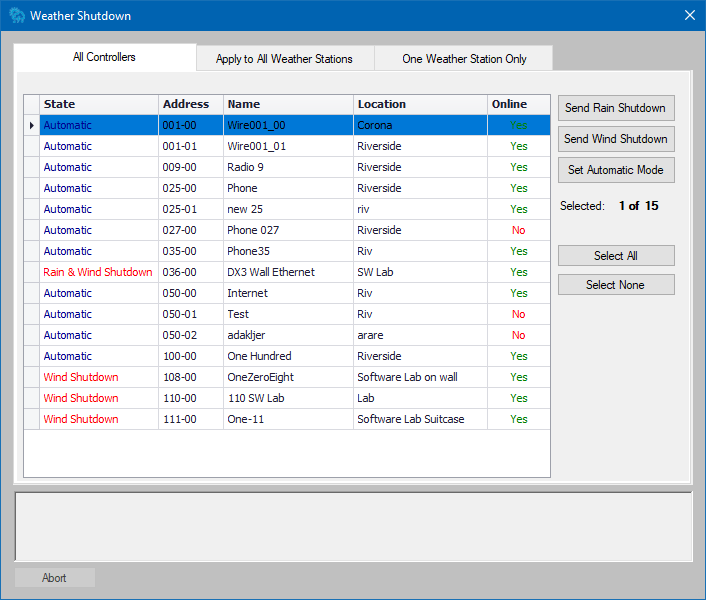The width and height of the screenshot is (706, 600).
Task: Select the Phone35 name cell
Action: pyautogui.click(x=288, y=251)
